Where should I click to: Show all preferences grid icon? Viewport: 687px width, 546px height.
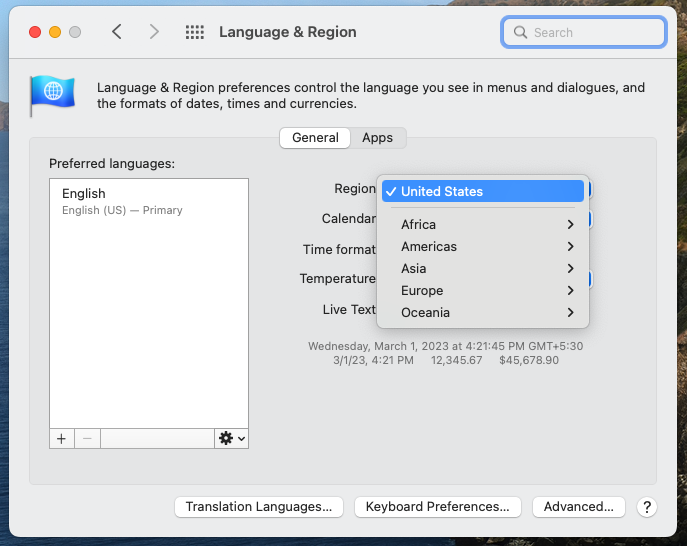195,32
